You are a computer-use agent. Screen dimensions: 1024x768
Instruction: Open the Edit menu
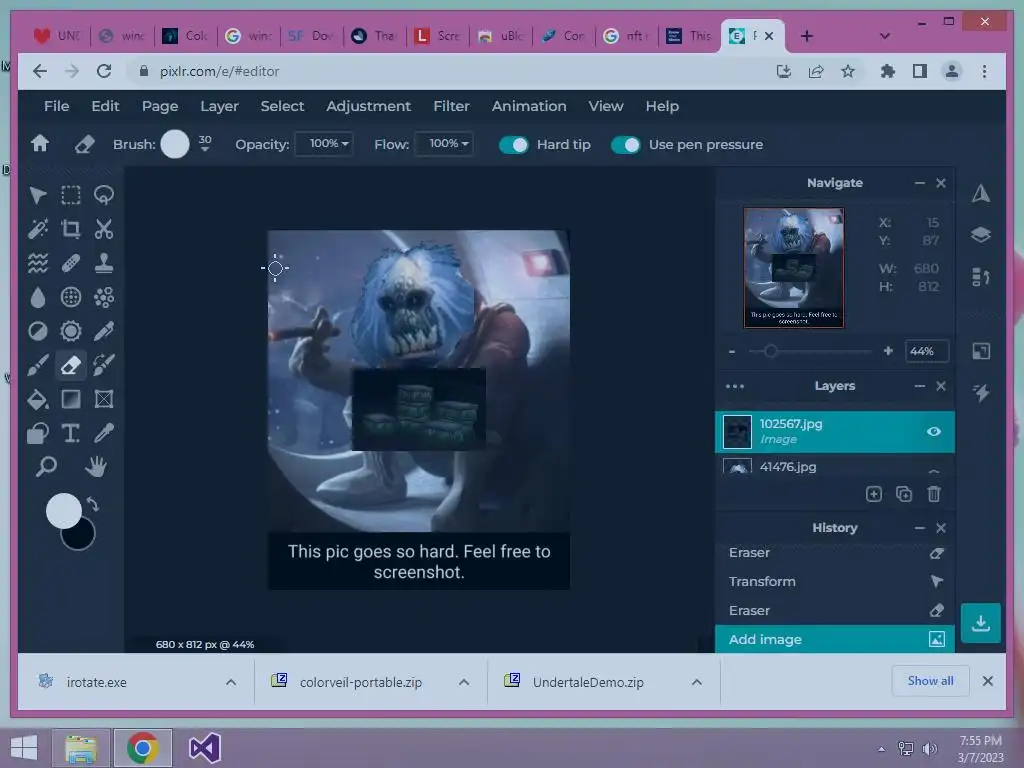point(105,106)
